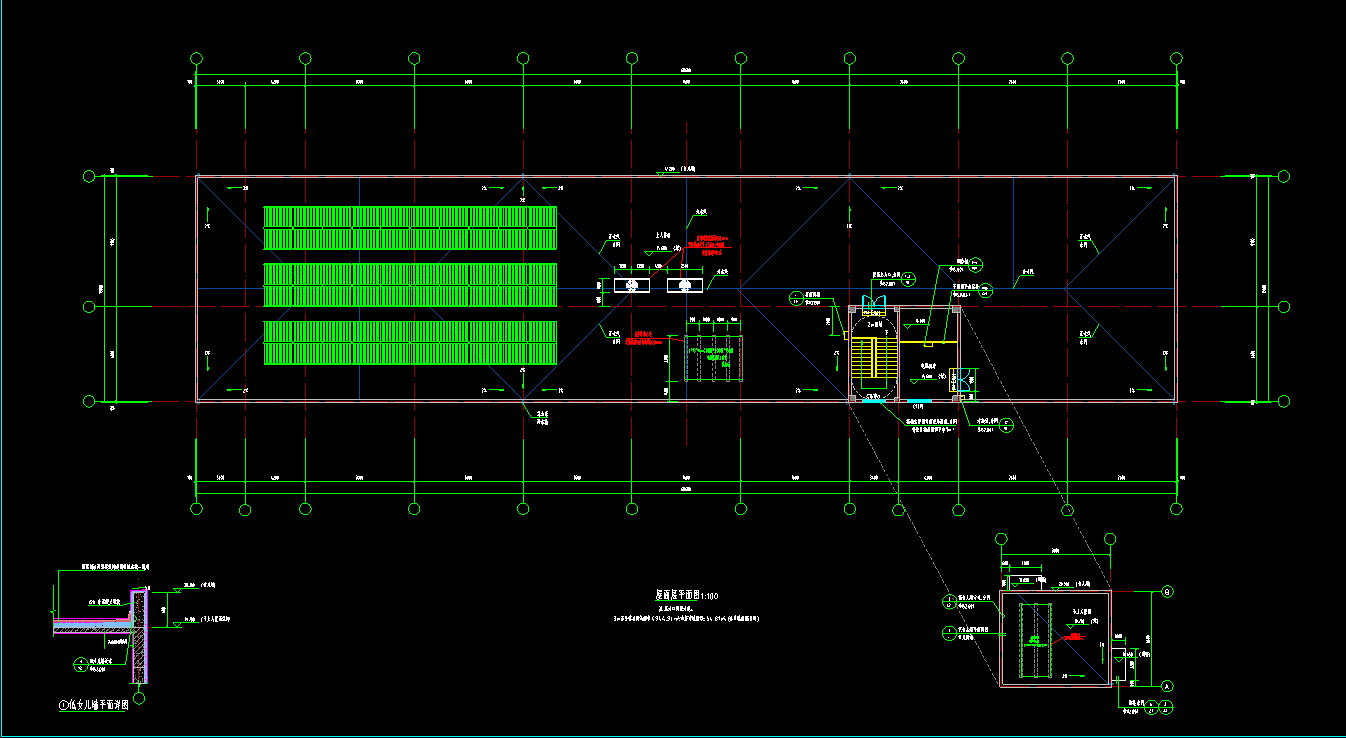Click the green framed opening below equipment boxes
The height and width of the screenshot is (738, 1346).
tap(713, 358)
